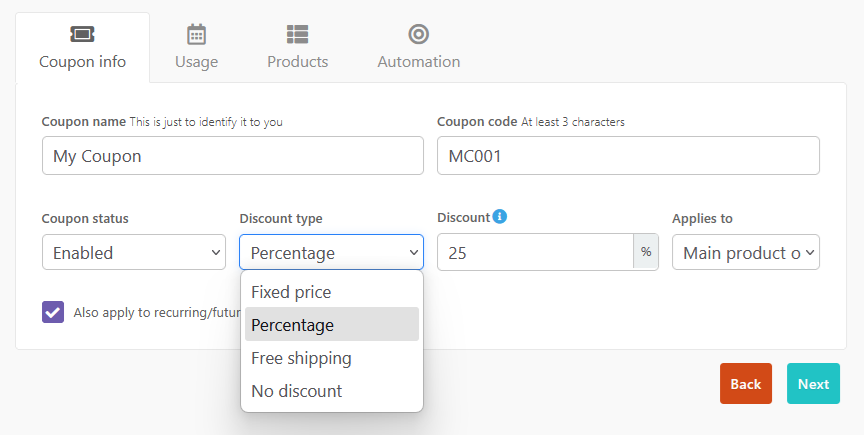Click the target icon above Automation

click(x=418, y=34)
